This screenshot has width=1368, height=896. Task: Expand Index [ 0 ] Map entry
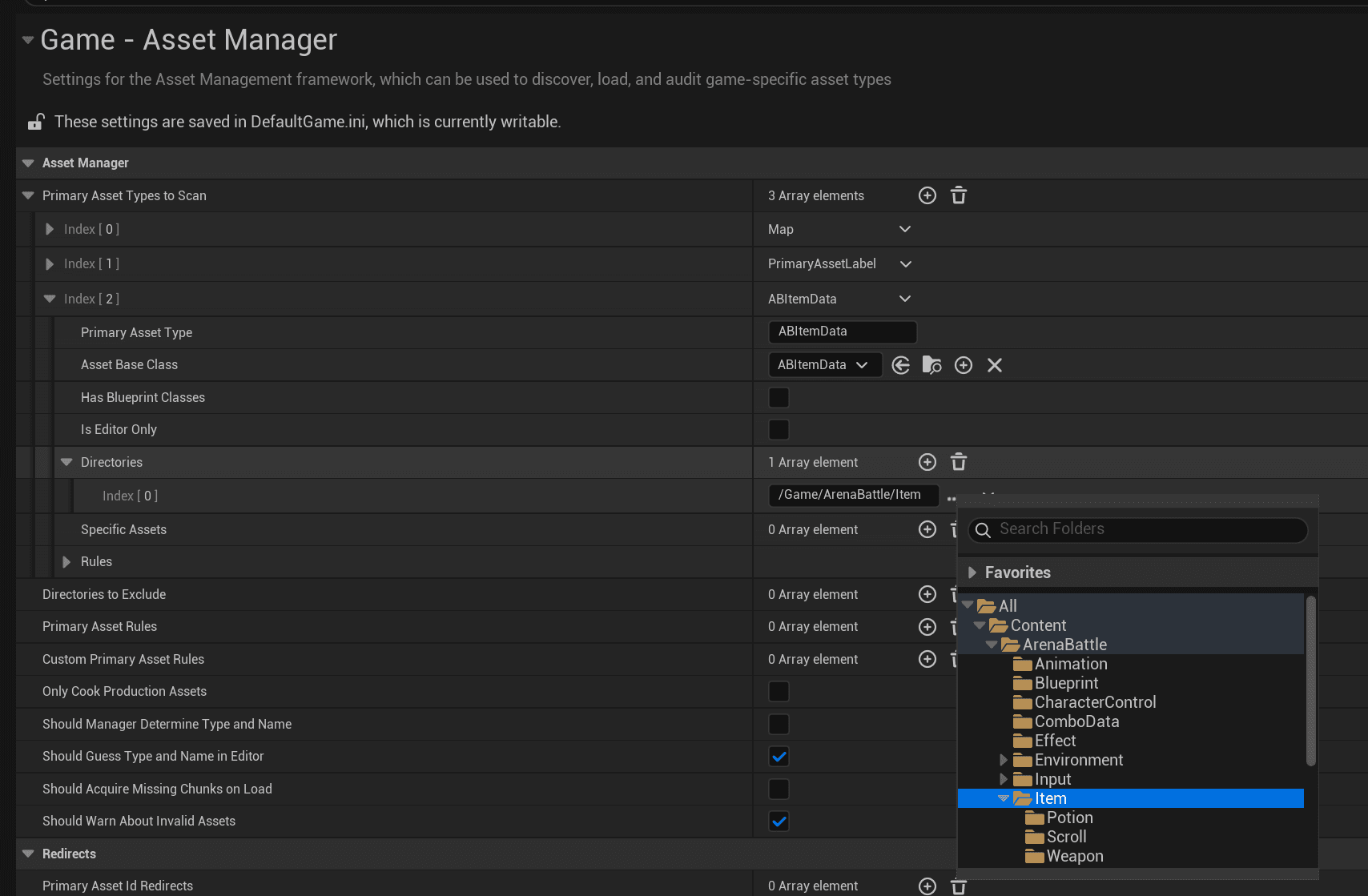tap(50, 230)
